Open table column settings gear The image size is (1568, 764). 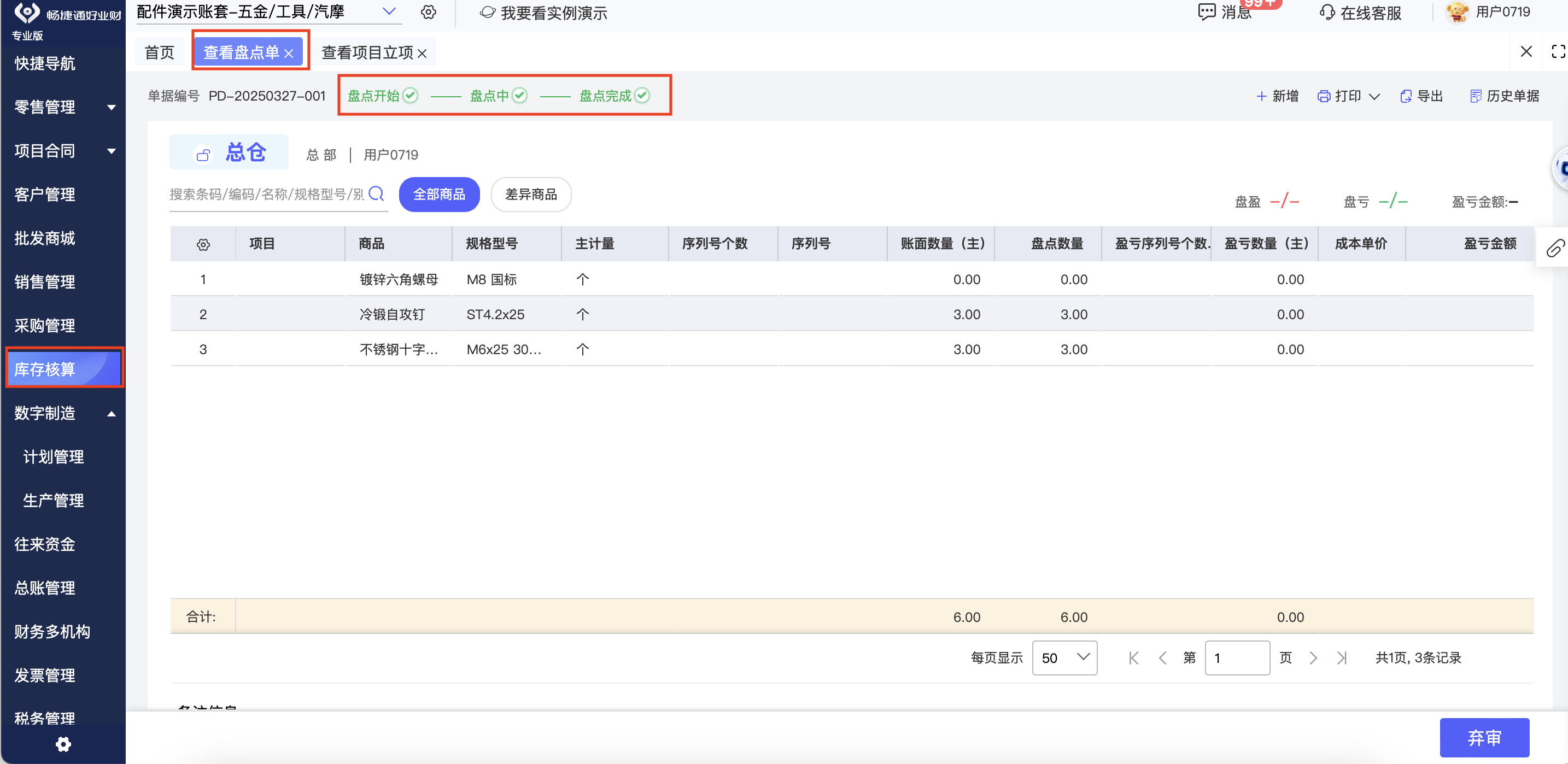pyautogui.click(x=203, y=244)
